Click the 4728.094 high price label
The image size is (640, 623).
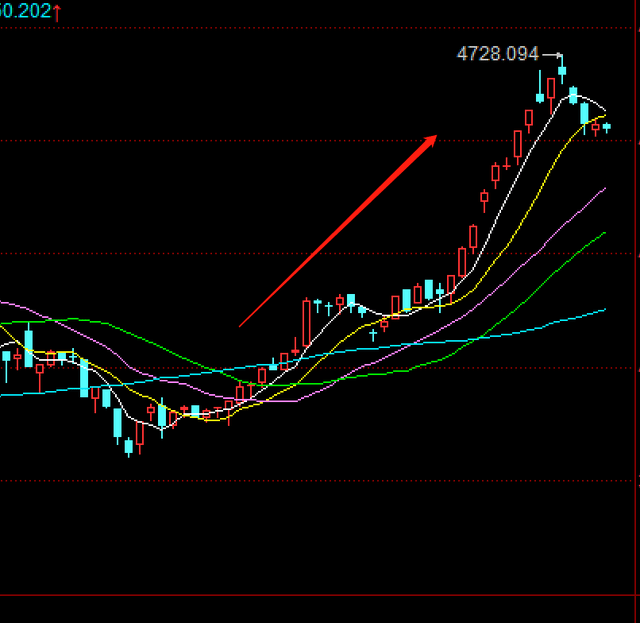click(x=497, y=54)
